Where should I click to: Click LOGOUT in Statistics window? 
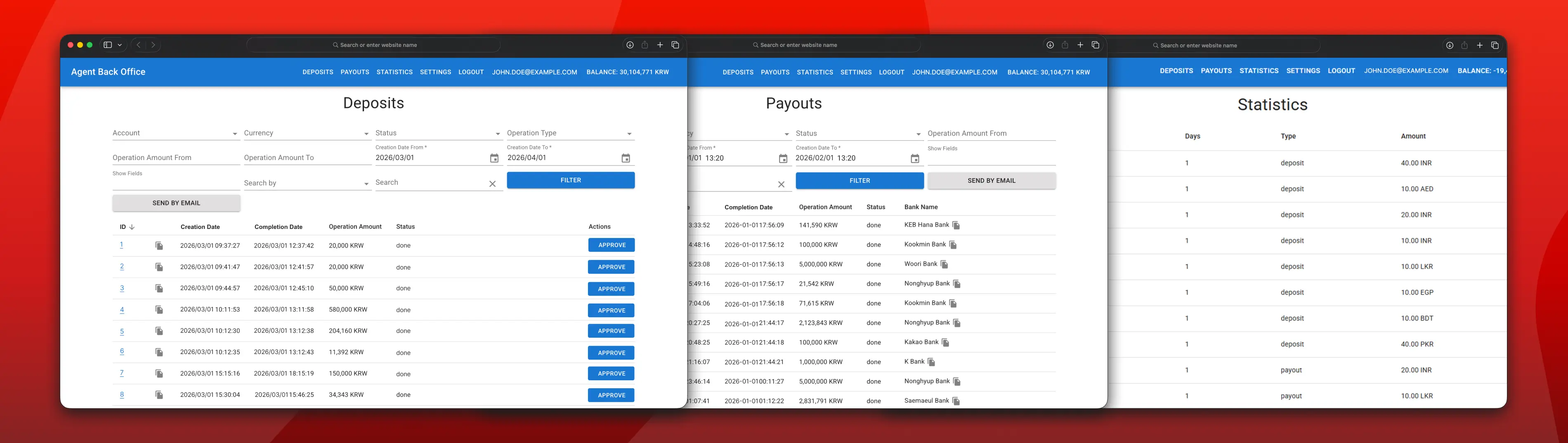1341,71
